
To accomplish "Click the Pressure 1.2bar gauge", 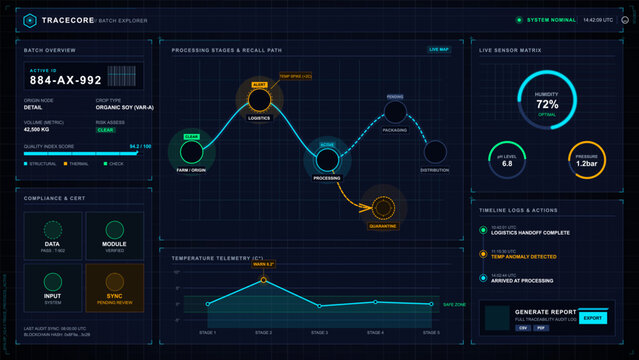I will (x=587, y=160).
